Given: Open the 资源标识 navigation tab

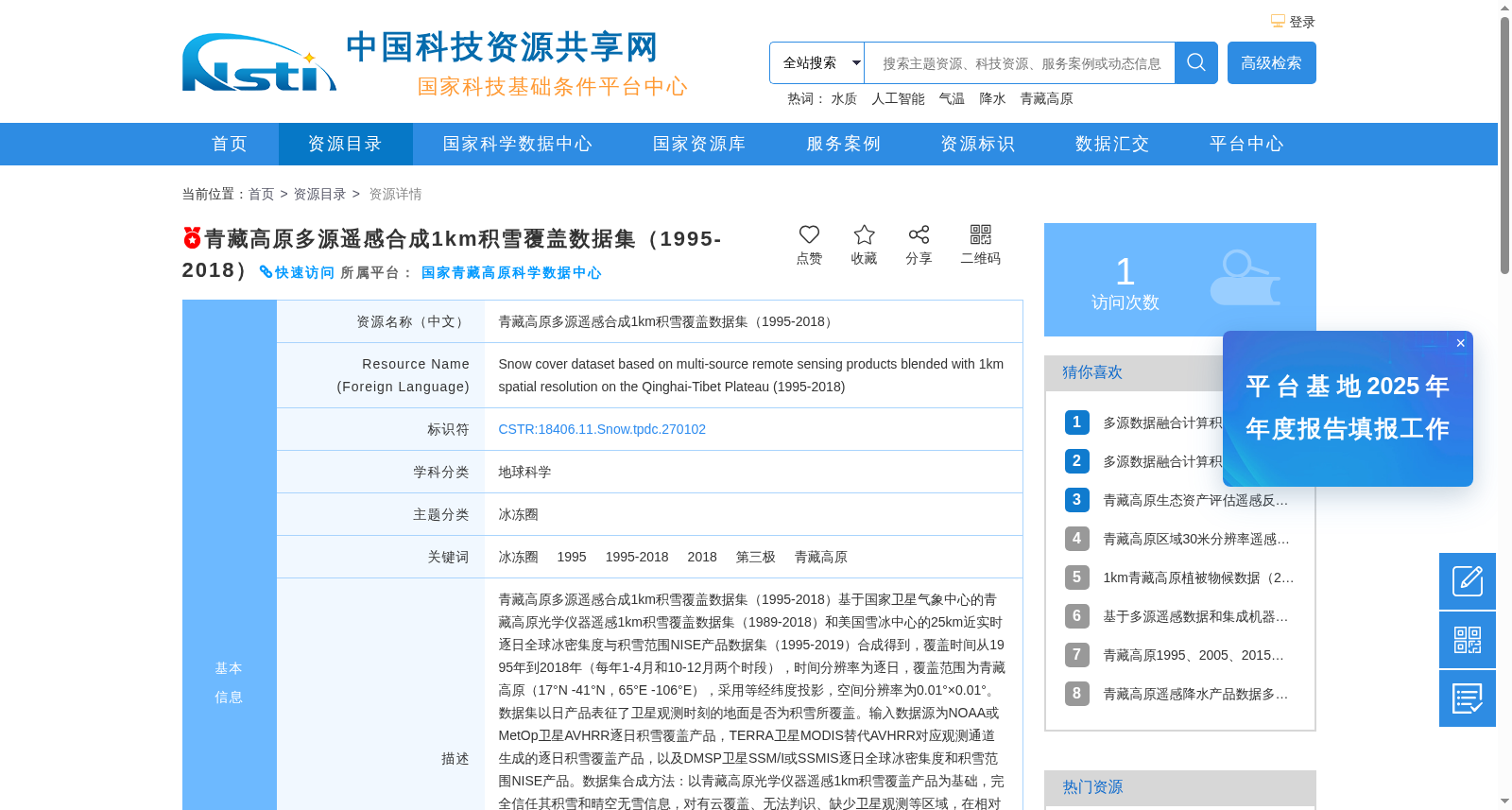Looking at the screenshot, I should tap(977, 144).
